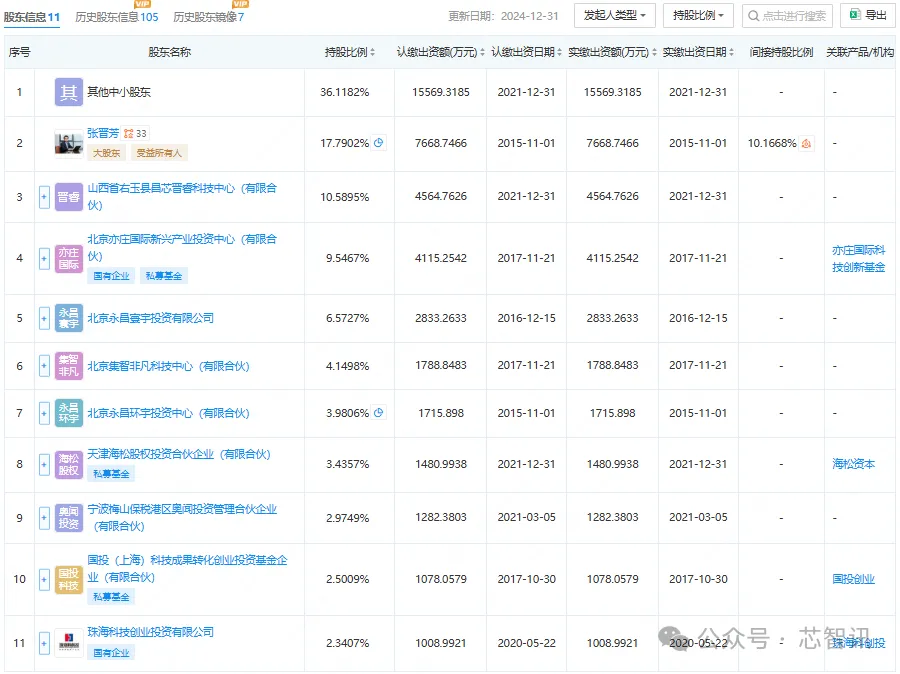The height and width of the screenshot is (674, 900).
Task: Open the 北京集智非凡科技中心 link
Action: coord(168,366)
